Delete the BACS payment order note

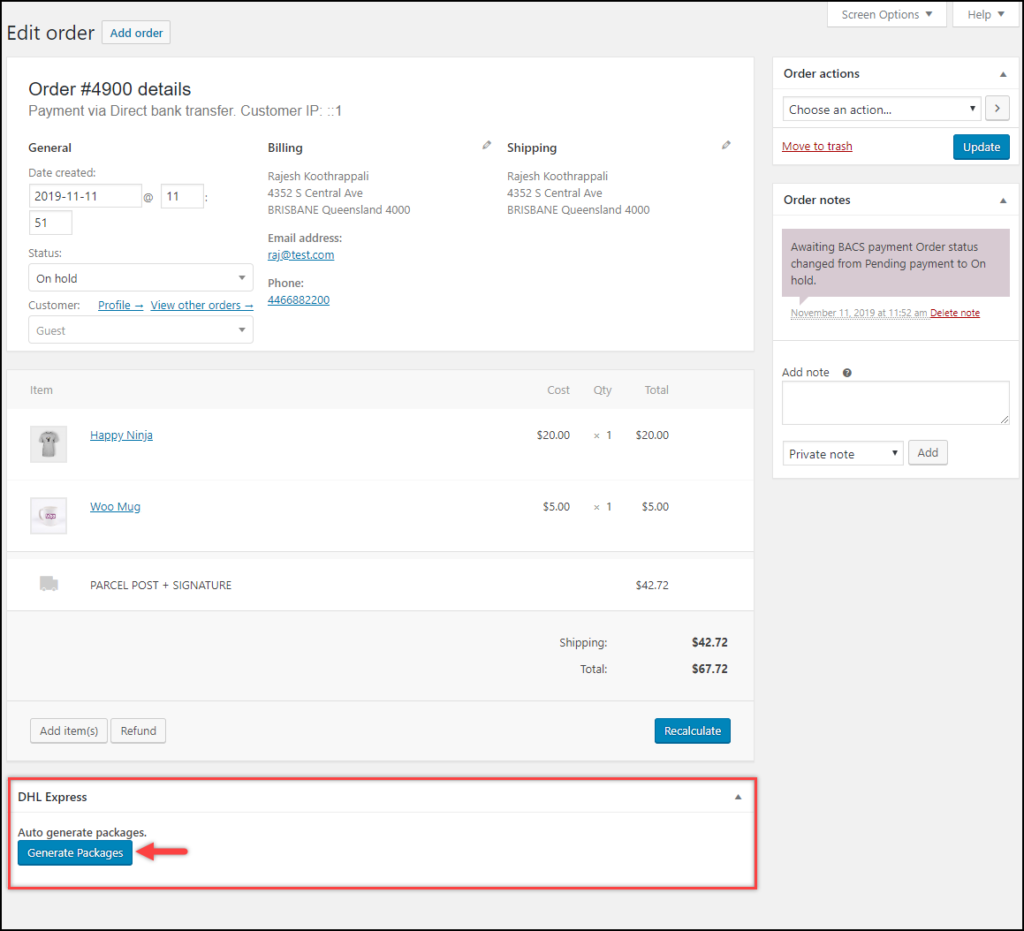(955, 312)
